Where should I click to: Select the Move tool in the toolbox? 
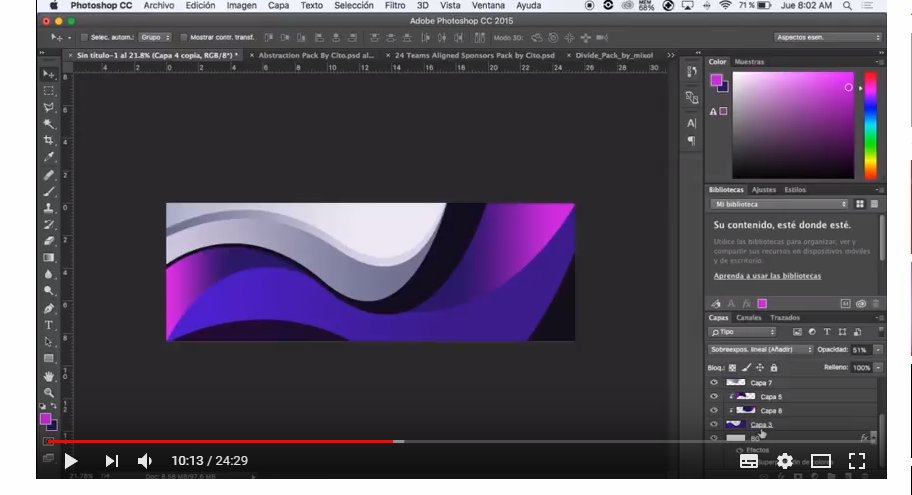click(x=49, y=74)
